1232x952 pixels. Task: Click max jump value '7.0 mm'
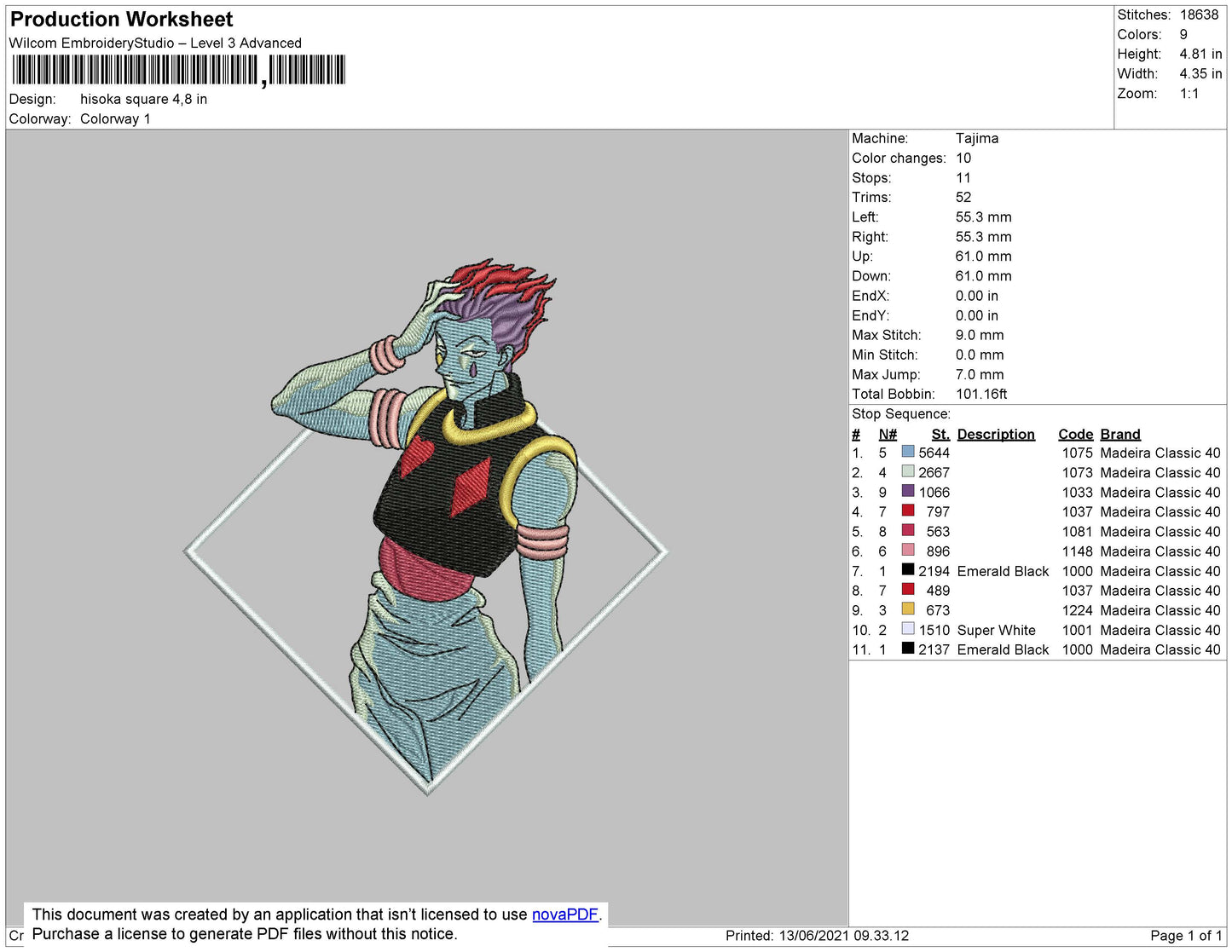[x=980, y=374]
